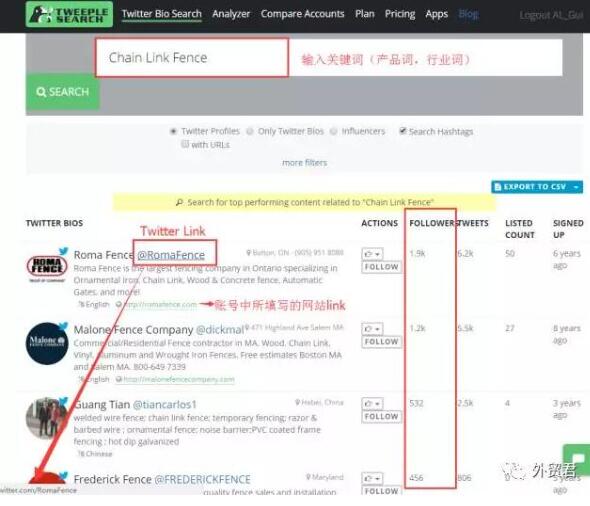The width and height of the screenshot is (590, 506).
Task: Open Guang Tian actions dropdown
Action: (x=373, y=404)
